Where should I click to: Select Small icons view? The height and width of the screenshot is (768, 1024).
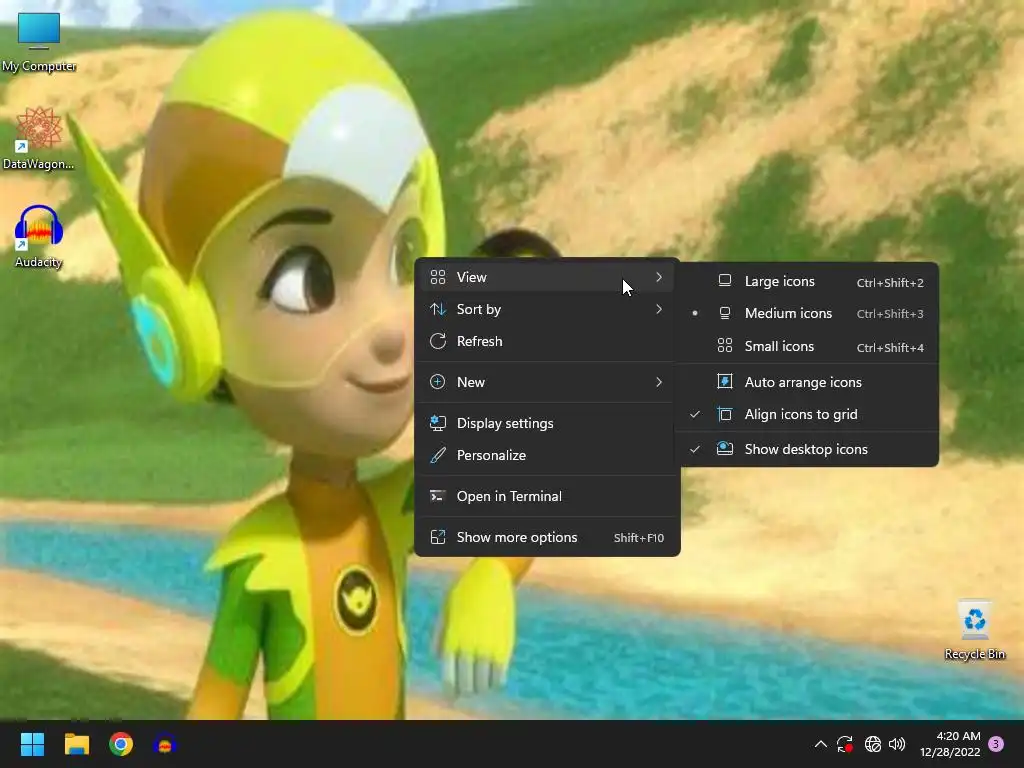(x=807, y=346)
